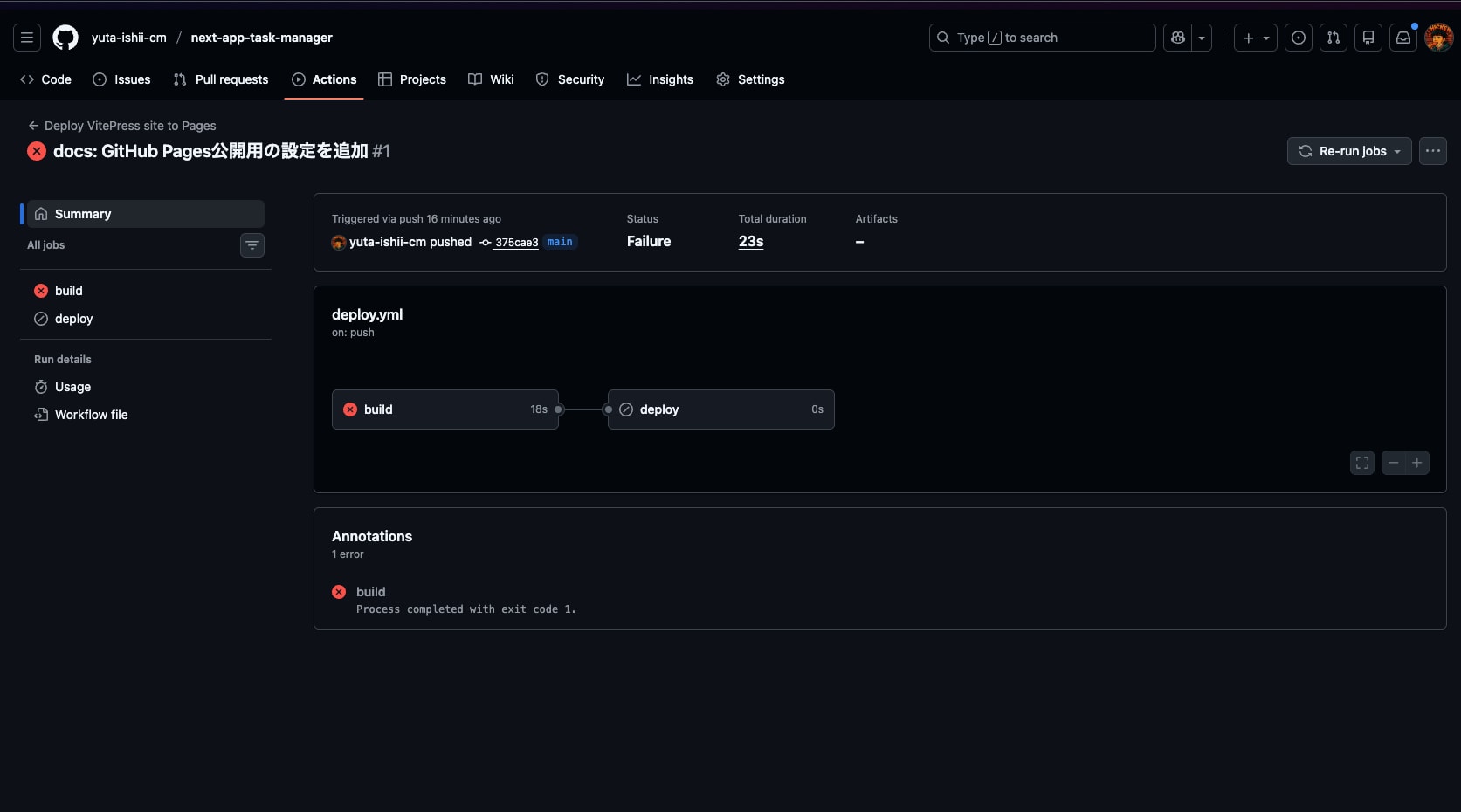Image resolution: width=1461 pixels, height=812 pixels.
Task: Open the yuta-ishii-cm pusher avatar
Action: point(339,243)
